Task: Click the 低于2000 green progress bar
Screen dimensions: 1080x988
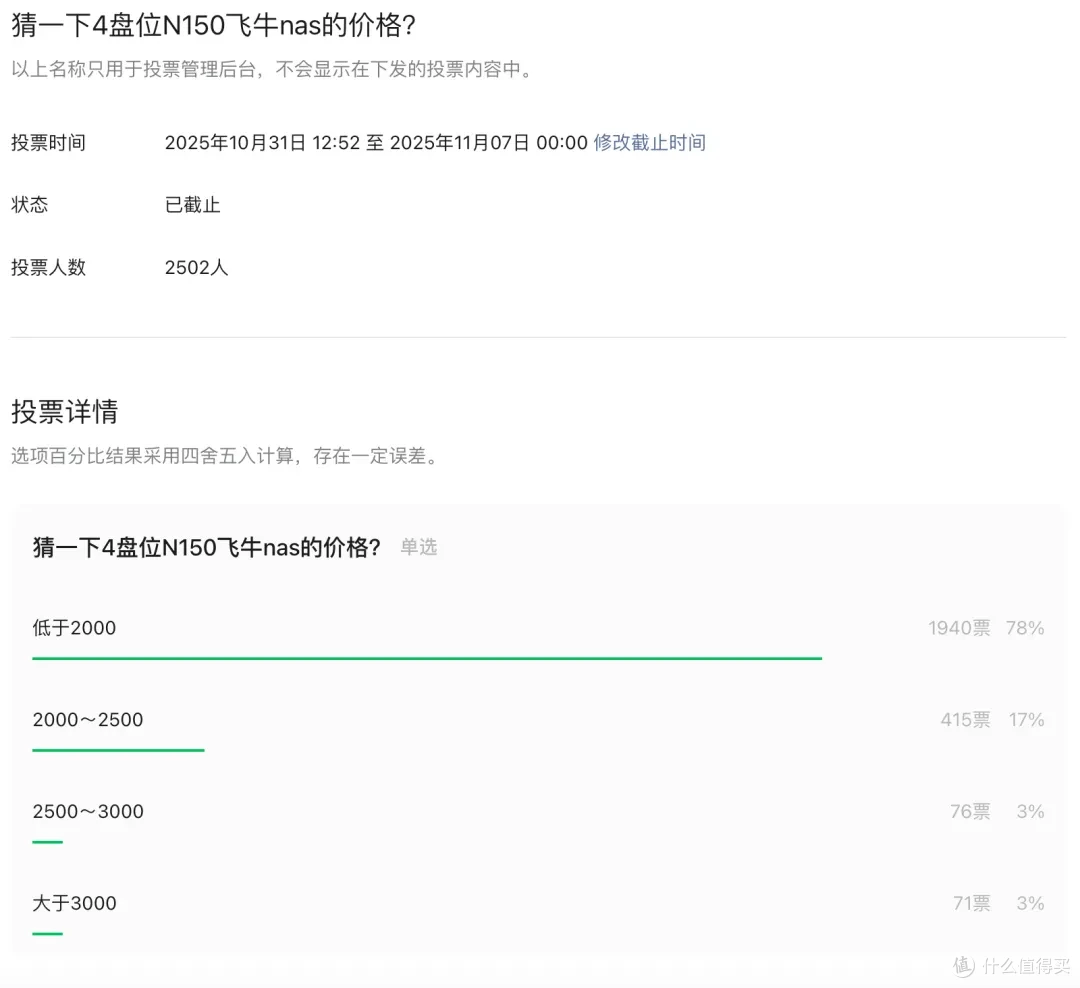Action: 427,659
